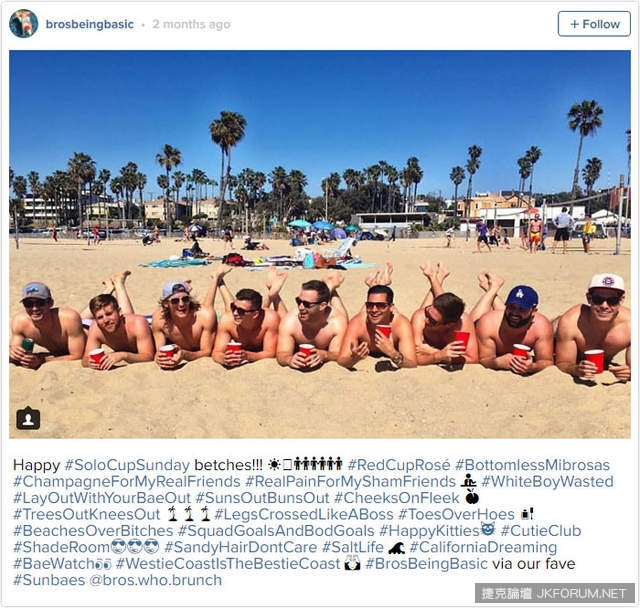The image size is (640, 608).
Task: Click the #TreesOutKneesOut hashtag
Action: coord(87,514)
